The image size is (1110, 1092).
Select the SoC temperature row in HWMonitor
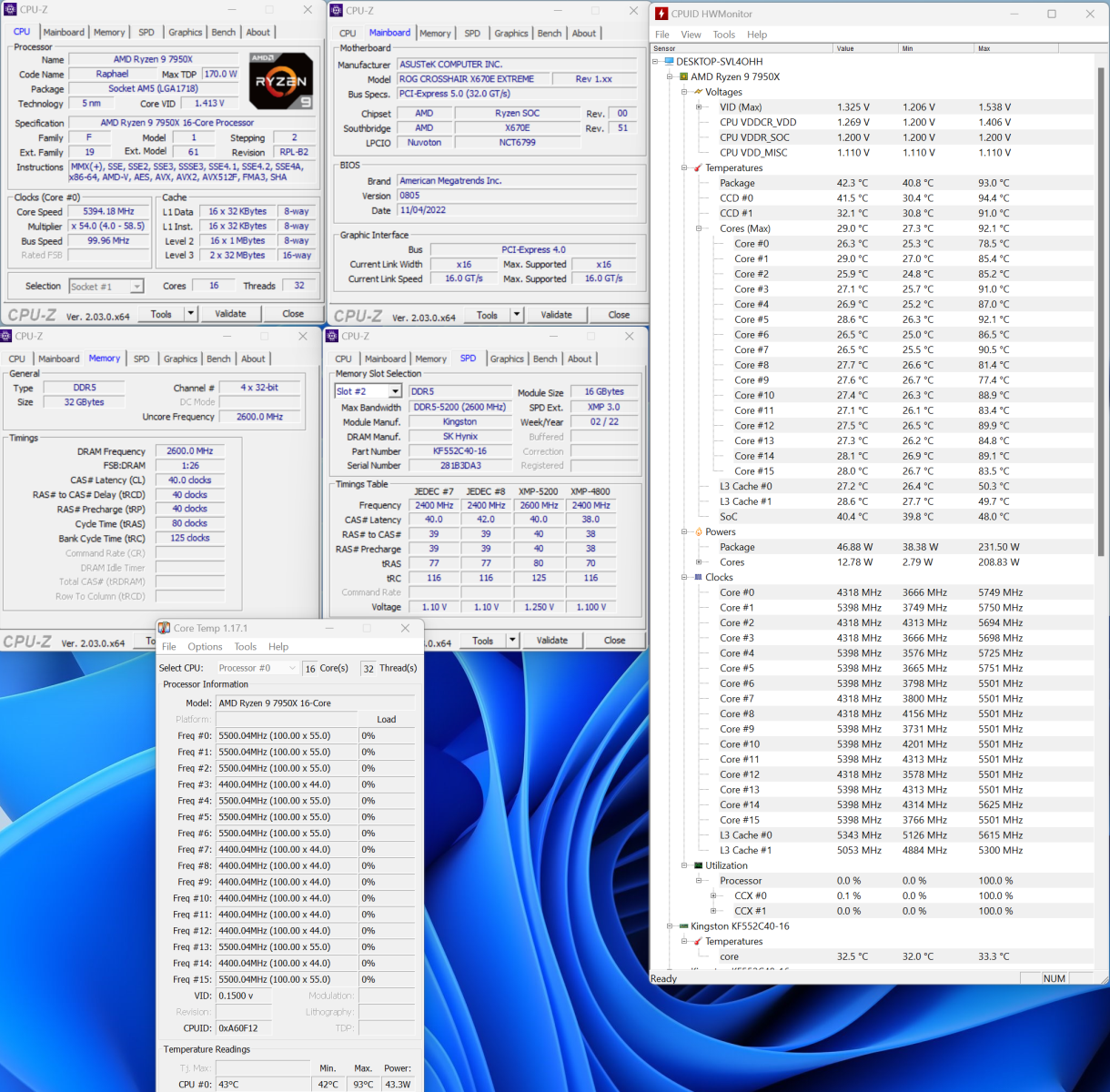[x=871, y=517]
